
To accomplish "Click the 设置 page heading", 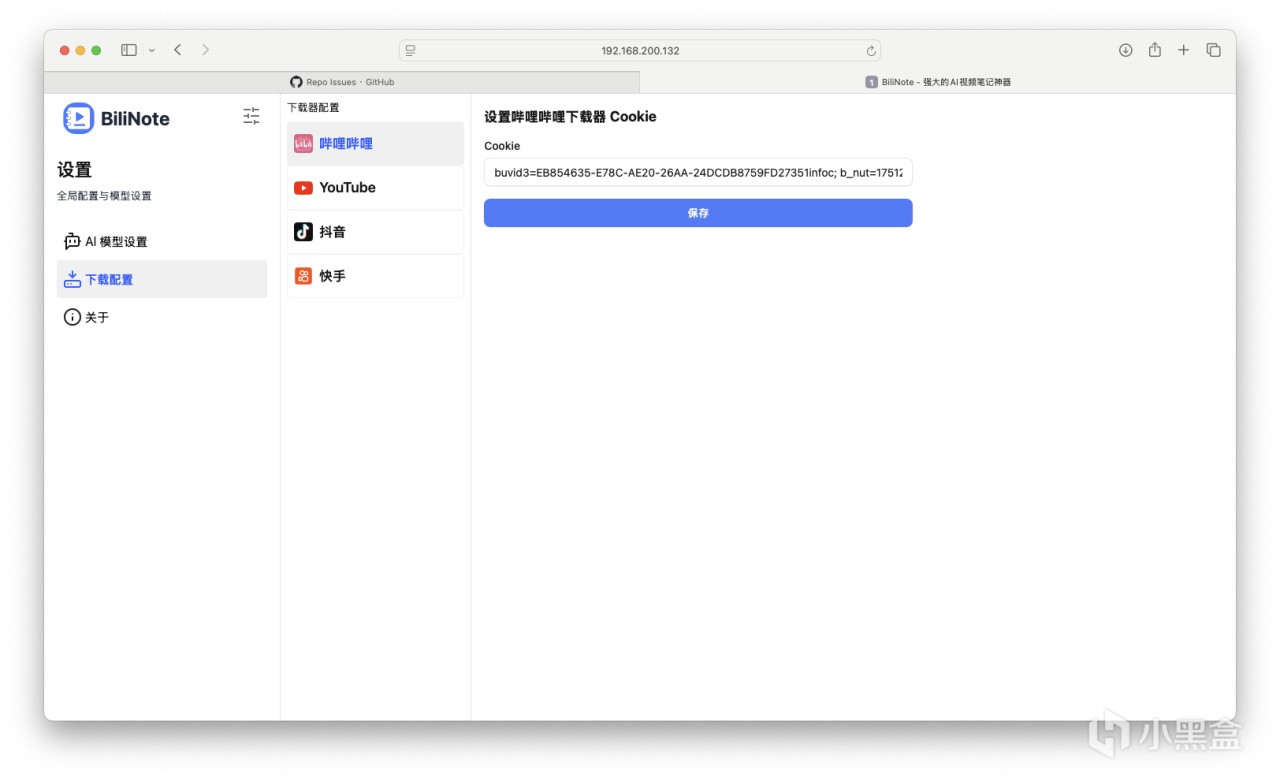I will click(x=75, y=170).
